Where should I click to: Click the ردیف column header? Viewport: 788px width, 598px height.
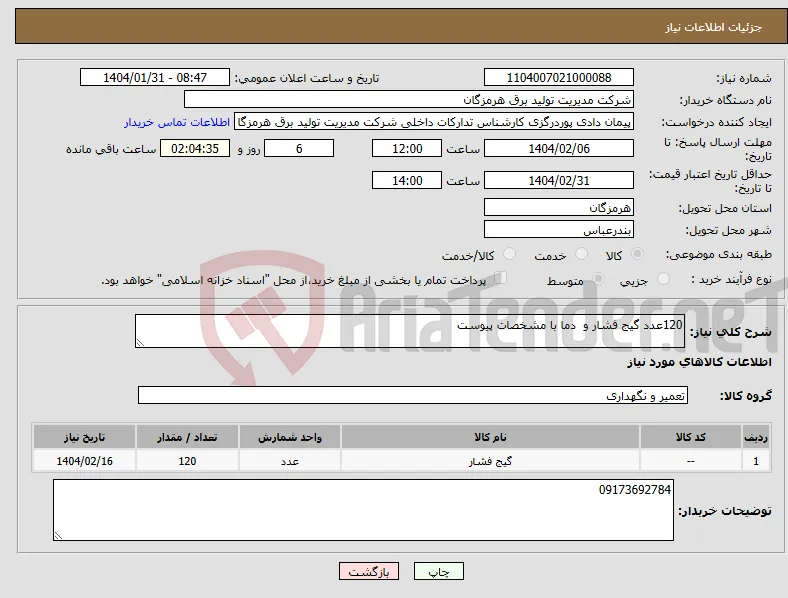coord(756,437)
